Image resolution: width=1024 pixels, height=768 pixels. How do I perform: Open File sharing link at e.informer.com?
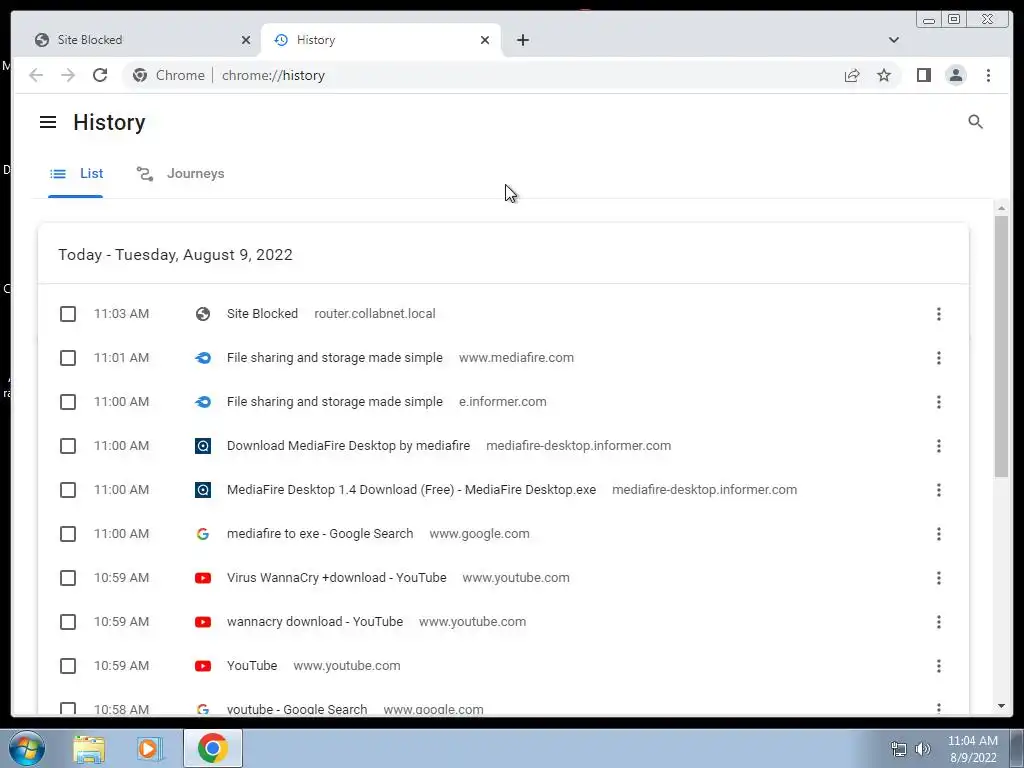[x=334, y=402]
